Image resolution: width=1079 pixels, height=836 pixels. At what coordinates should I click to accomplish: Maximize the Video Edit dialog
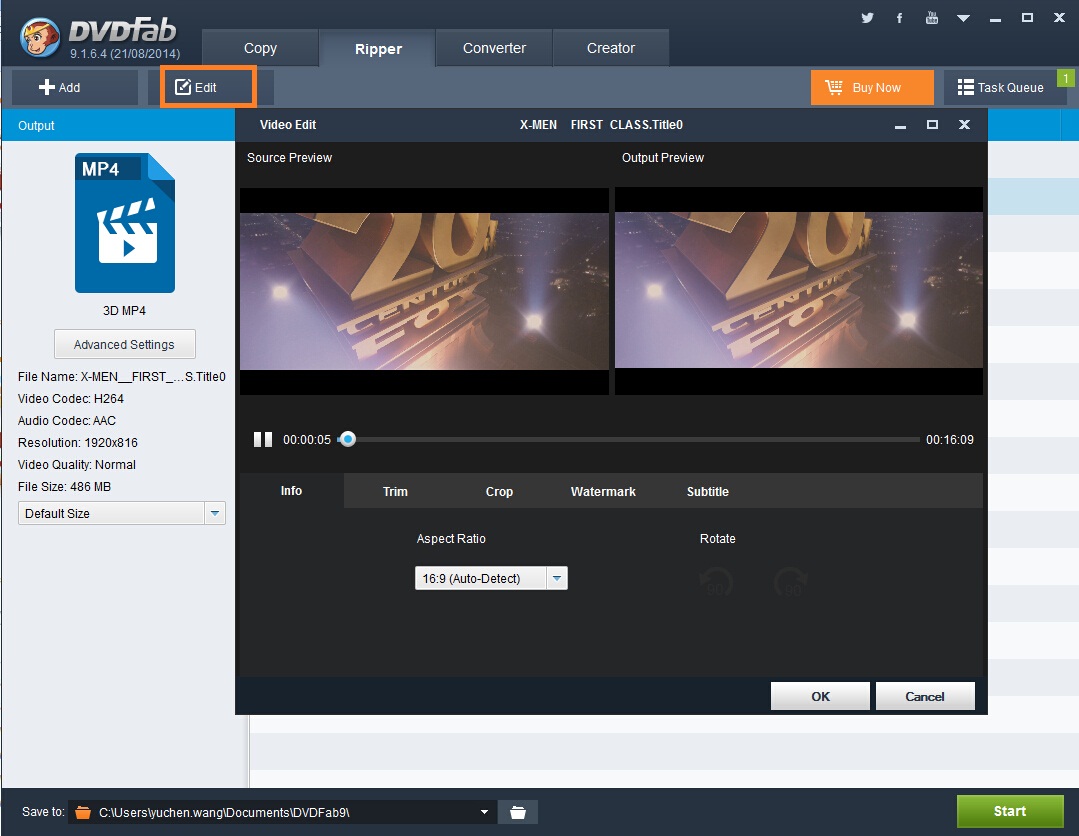(932, 125)
